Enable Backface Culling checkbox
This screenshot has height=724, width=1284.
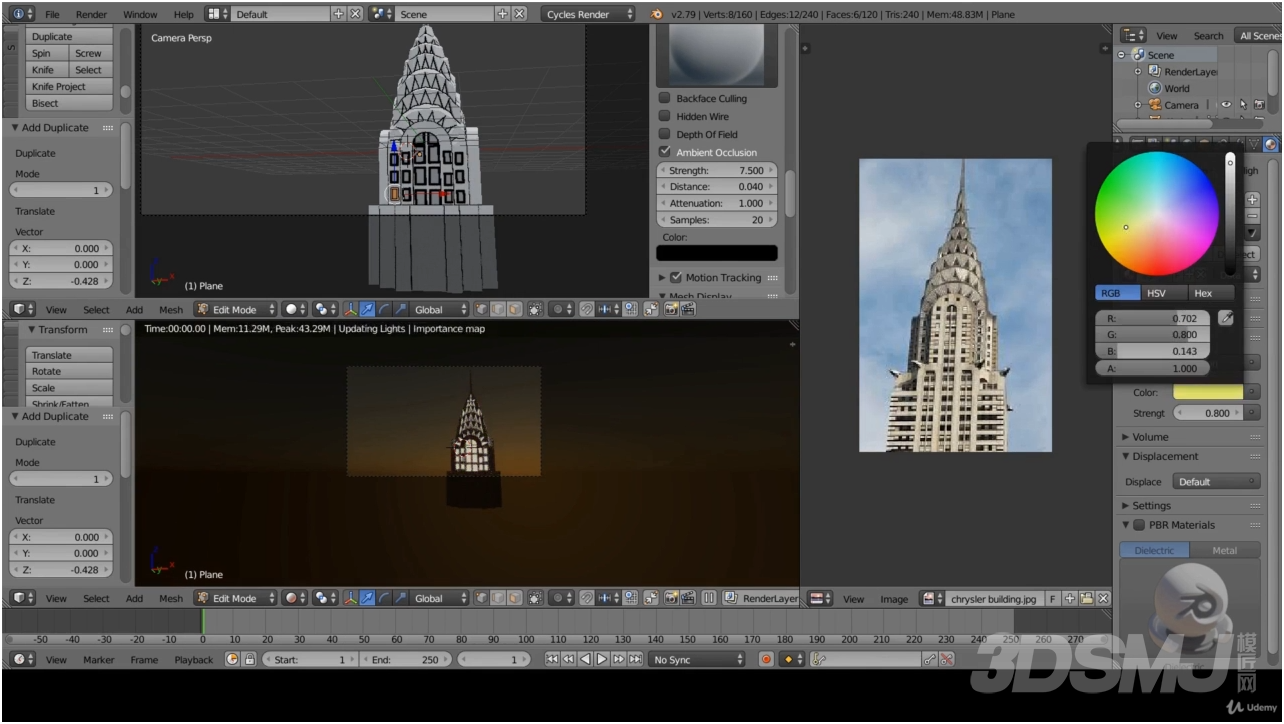664,98
